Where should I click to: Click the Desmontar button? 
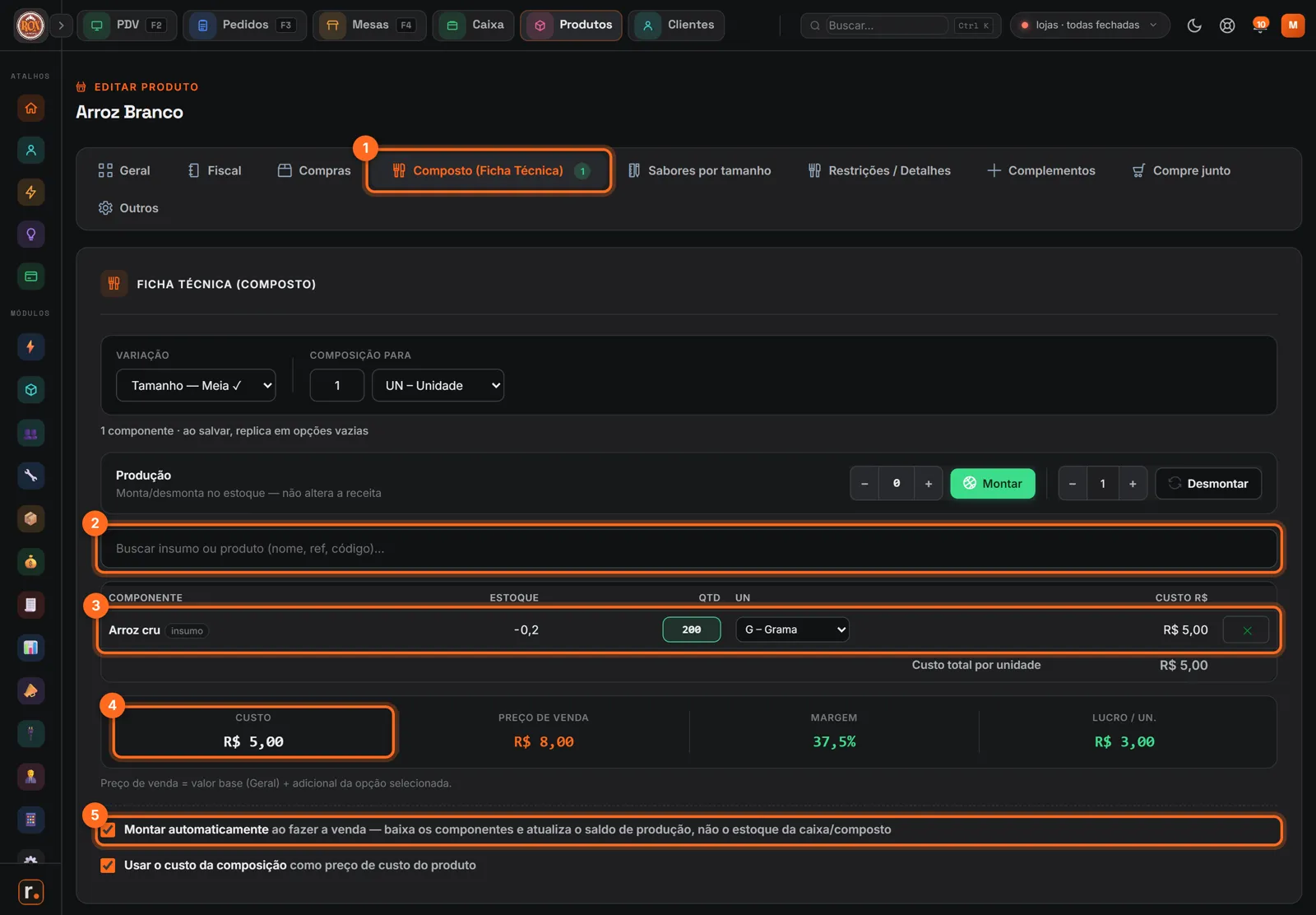click(1208, 484)
